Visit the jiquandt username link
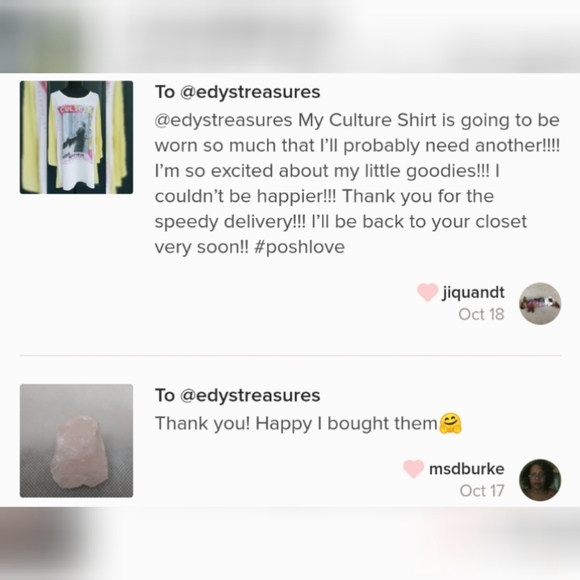This screenshot has height=580, width=580. pyautogui.click(x=473, y=292)
